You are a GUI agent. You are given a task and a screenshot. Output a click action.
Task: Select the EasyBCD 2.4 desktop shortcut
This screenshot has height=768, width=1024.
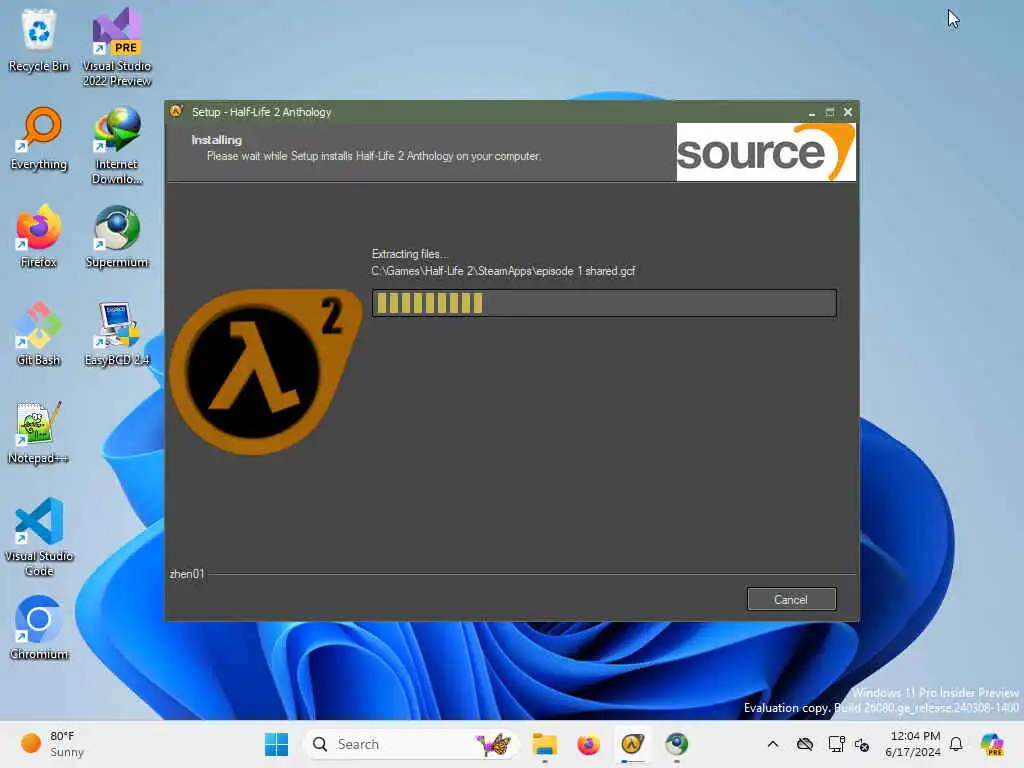[117, 334]
